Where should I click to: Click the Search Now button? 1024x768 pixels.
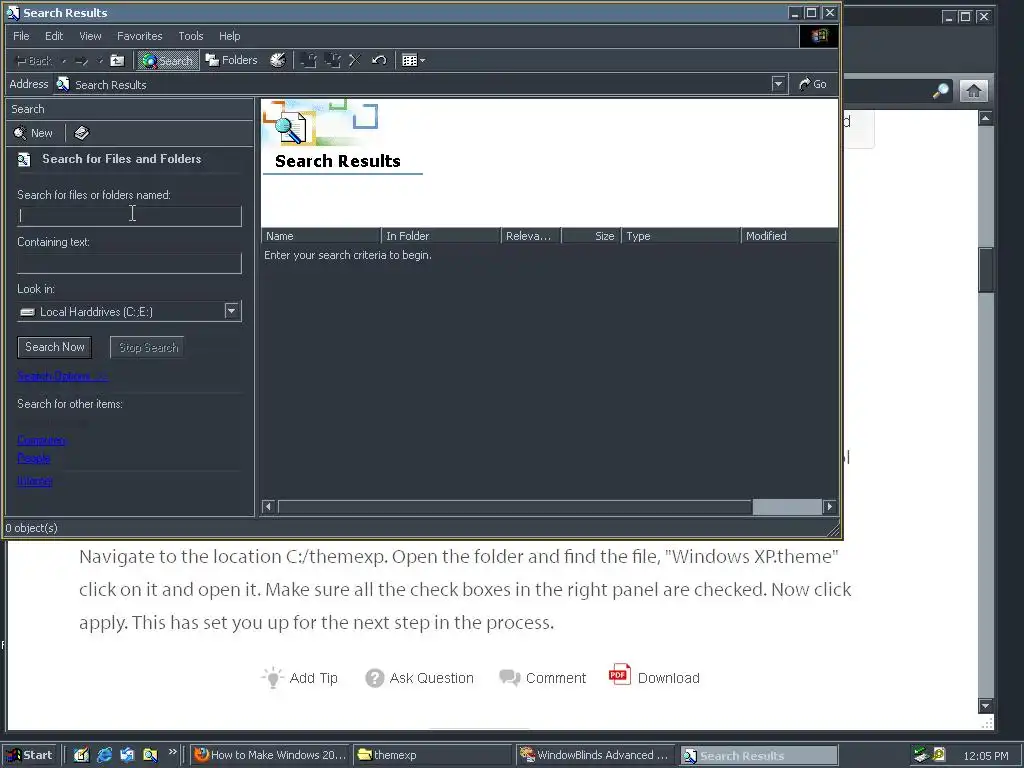pyautogui.click(x=55, y=347)
